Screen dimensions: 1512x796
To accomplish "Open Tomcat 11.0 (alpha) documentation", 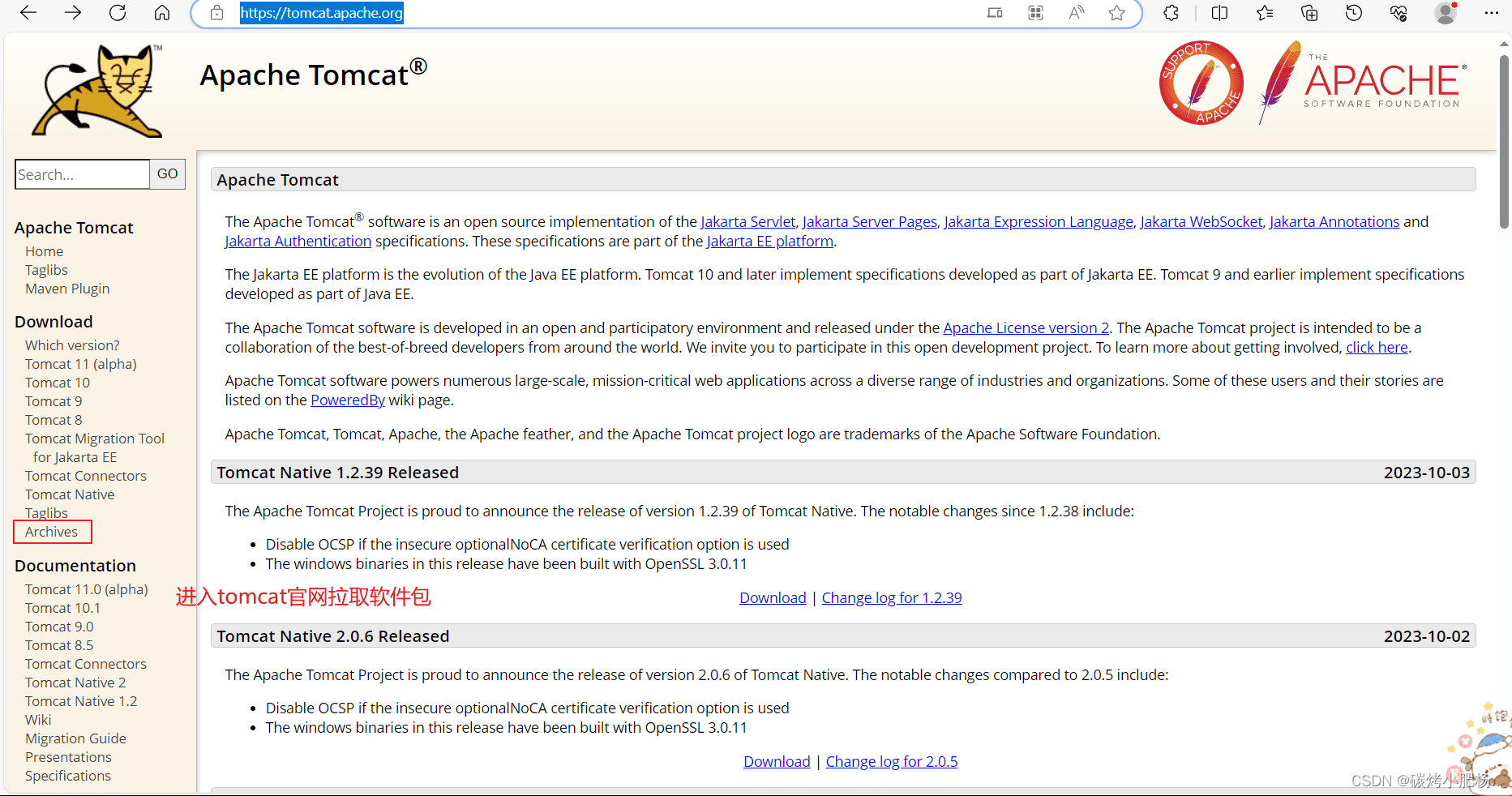I will (87, 589).
